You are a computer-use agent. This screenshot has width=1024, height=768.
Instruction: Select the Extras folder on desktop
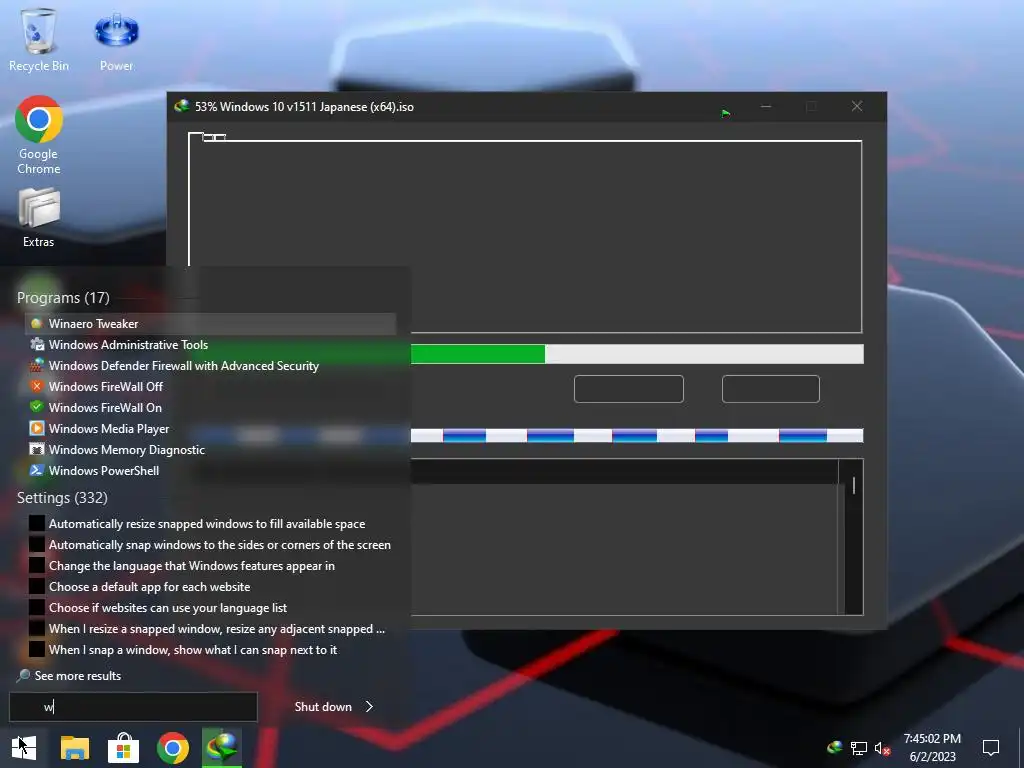(39, 217)
